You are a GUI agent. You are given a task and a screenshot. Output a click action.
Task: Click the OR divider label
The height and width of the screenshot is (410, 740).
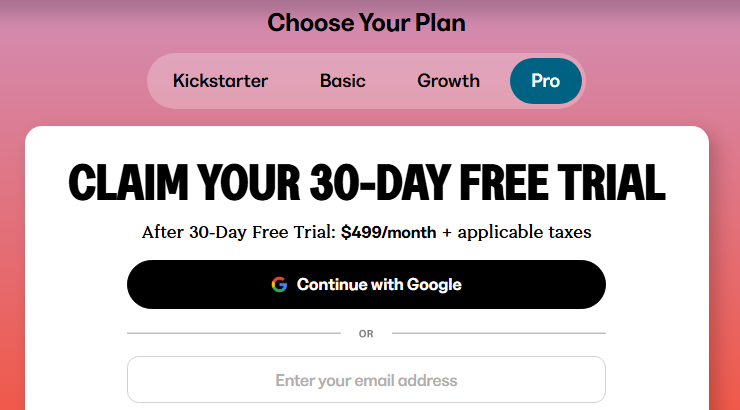point(366,333)
